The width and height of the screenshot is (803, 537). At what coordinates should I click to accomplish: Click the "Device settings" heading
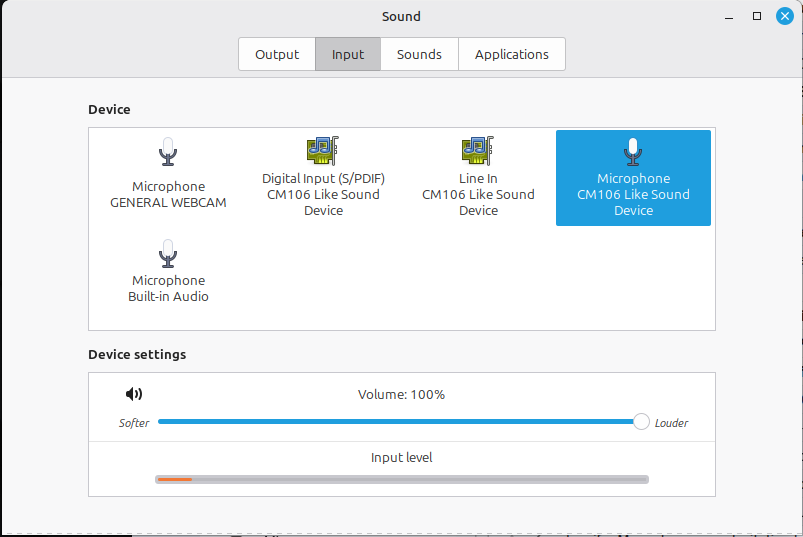[137, 354]
